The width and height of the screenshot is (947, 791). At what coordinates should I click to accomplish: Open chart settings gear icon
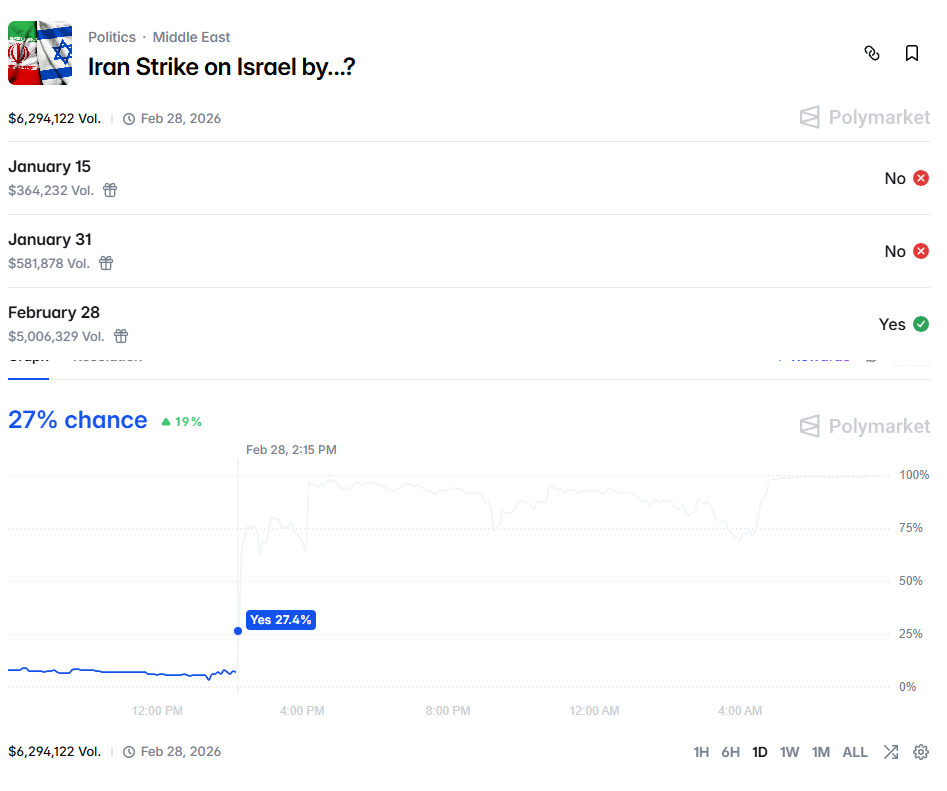(921, 752)
